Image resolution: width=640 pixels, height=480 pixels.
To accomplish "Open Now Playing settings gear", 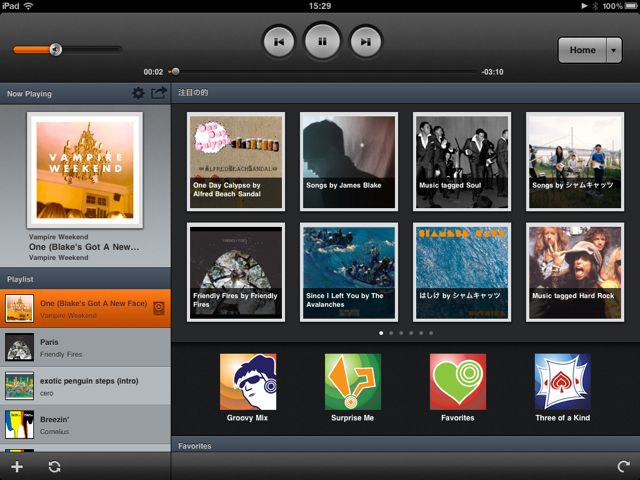I will [x=138, y=93].
